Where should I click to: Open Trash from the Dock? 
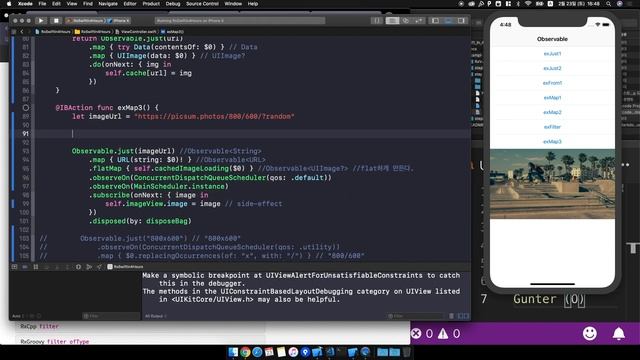(407, 352)
